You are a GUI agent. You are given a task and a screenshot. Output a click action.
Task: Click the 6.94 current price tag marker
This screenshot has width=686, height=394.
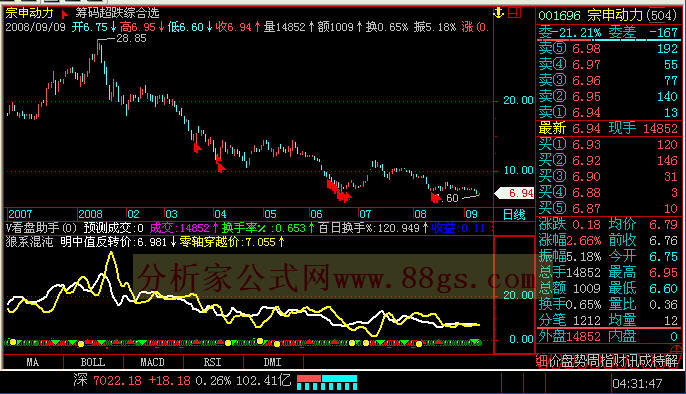click(x=514, y=193)
